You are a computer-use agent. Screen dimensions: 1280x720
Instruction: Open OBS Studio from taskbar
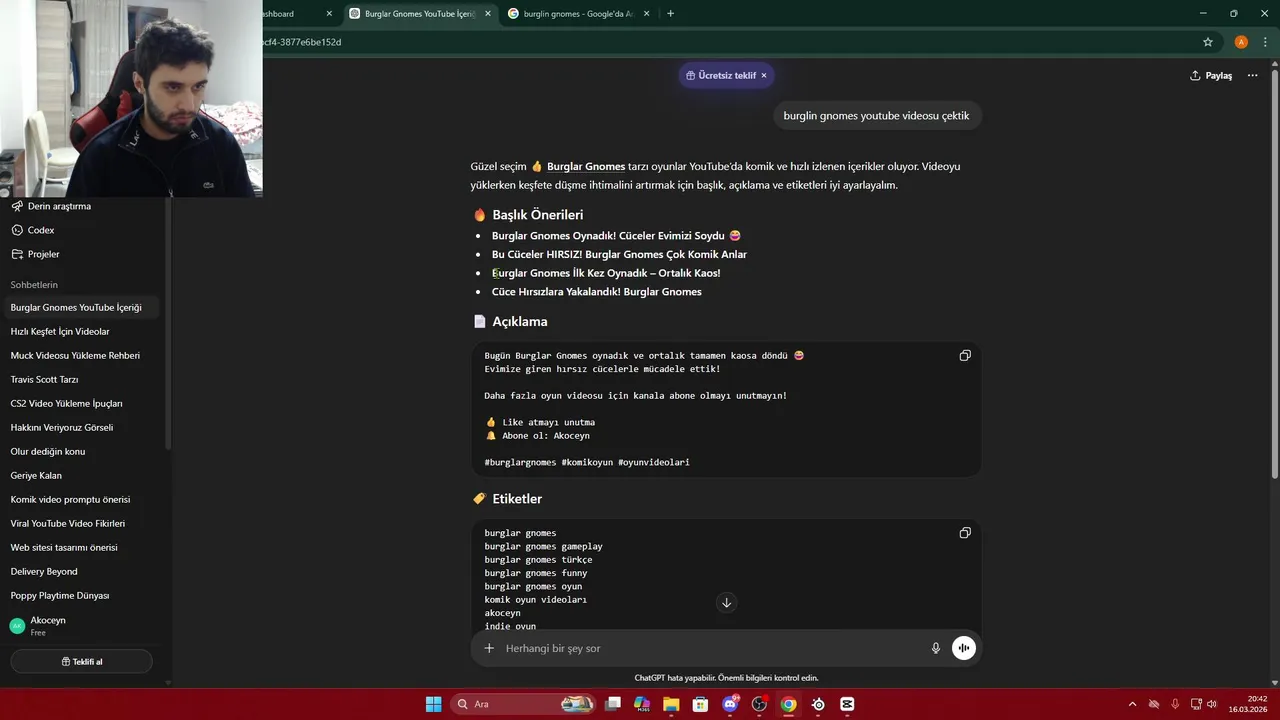click(759, 704)
